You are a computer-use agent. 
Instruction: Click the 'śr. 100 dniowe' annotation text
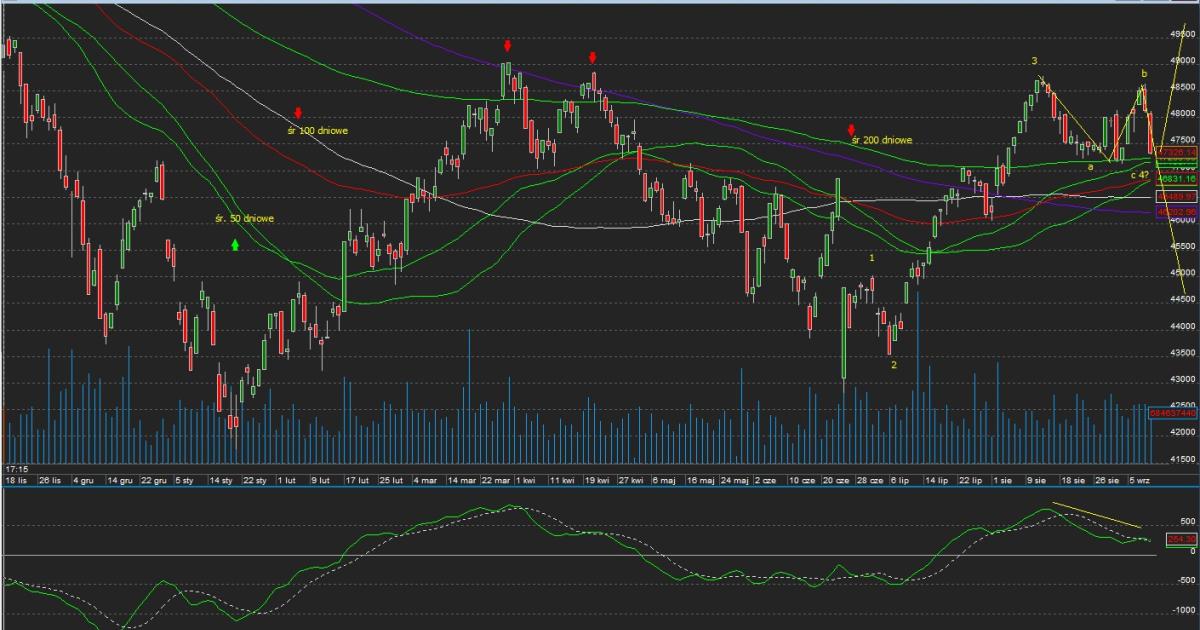(x=315, y=130)
